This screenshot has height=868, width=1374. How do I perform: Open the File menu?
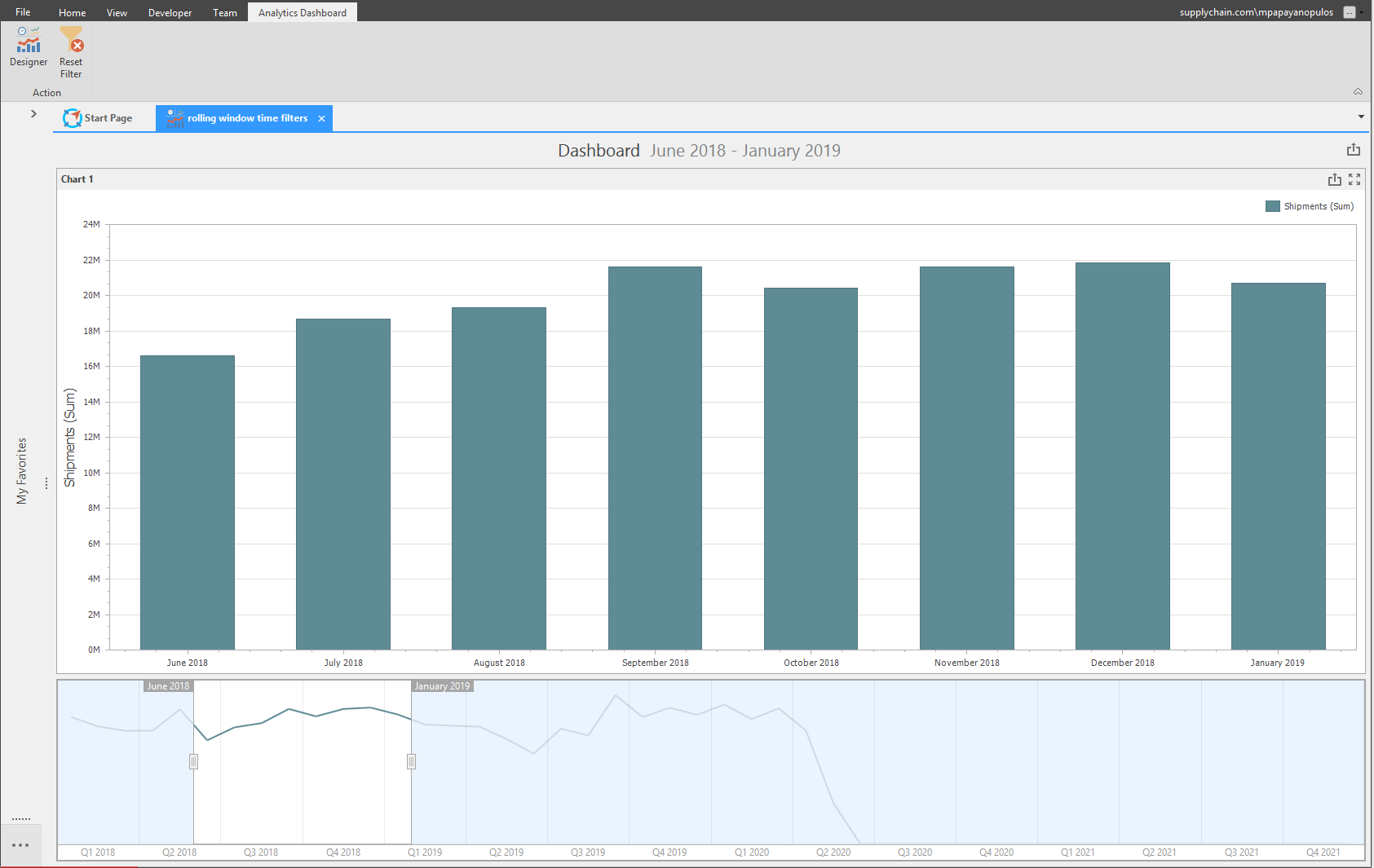[x=23, y=12]
